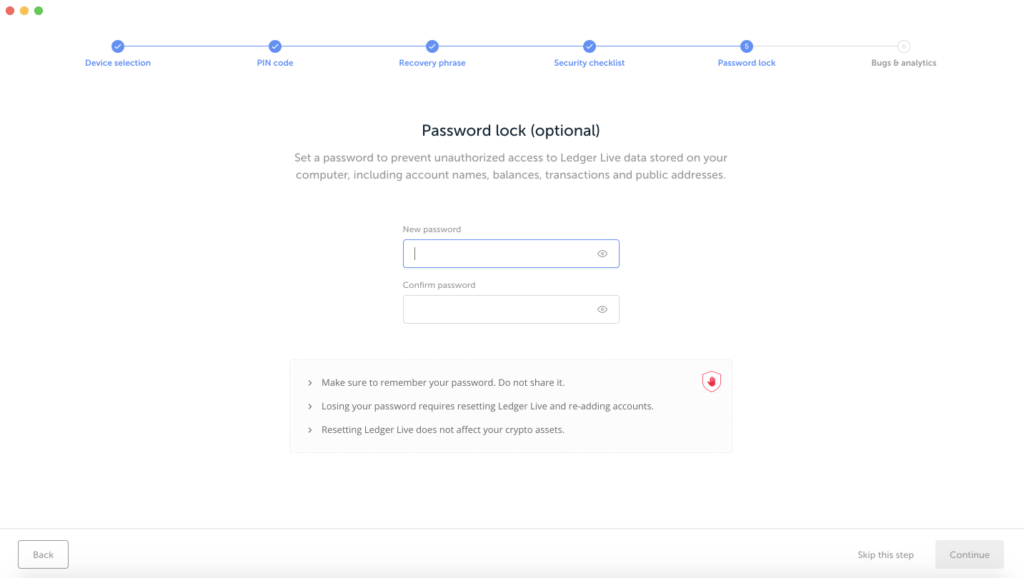Show the New password with eye icon

(602, 253)
